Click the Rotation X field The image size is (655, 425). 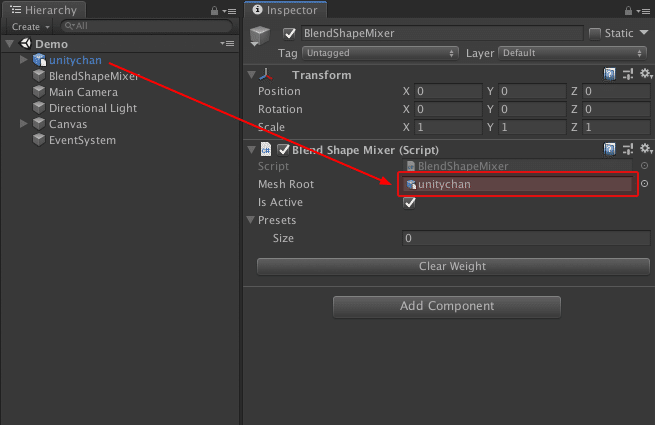coord(448,109)
